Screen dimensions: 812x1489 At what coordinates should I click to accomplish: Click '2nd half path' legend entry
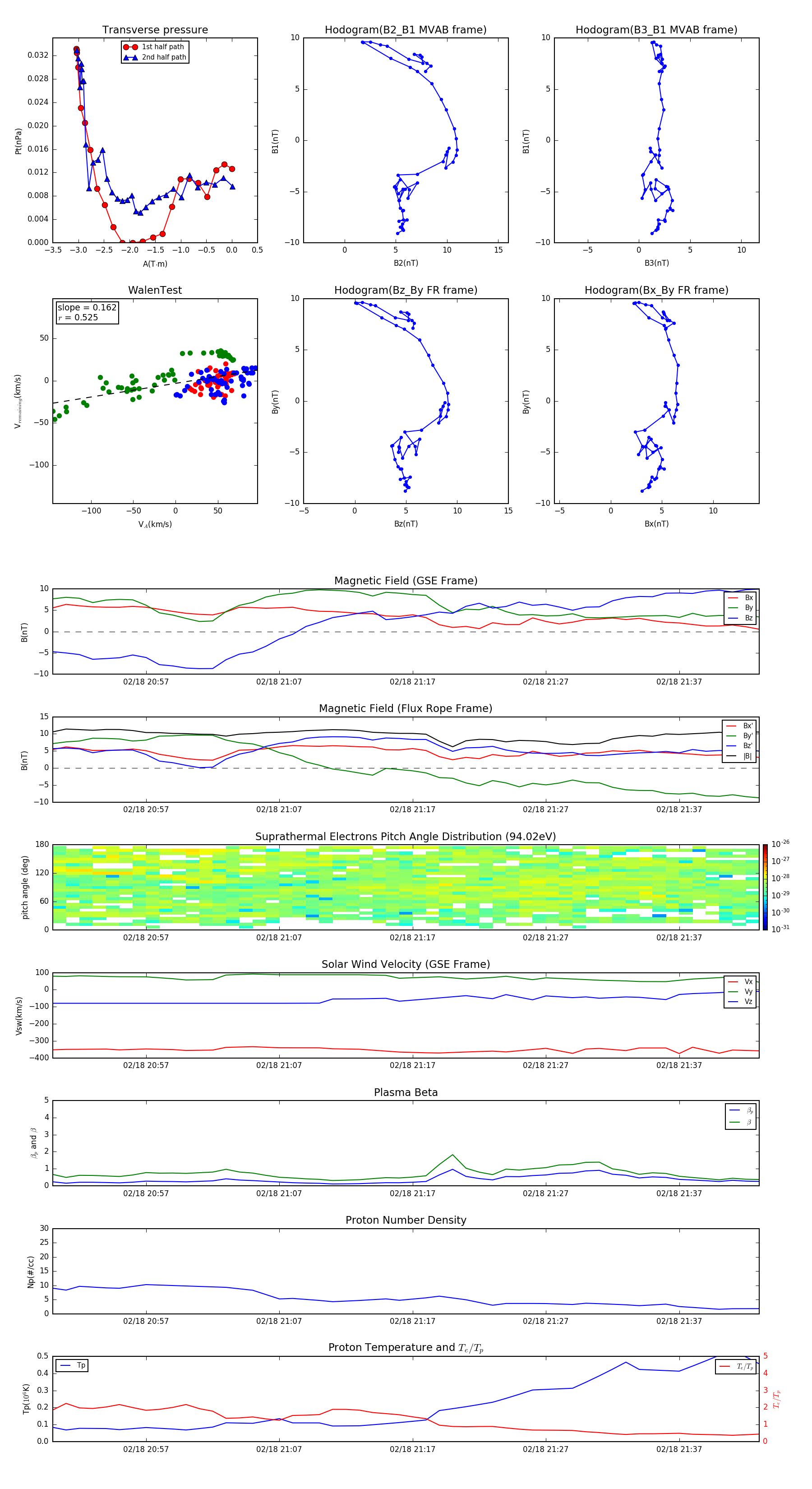click(x=155, y=57)
